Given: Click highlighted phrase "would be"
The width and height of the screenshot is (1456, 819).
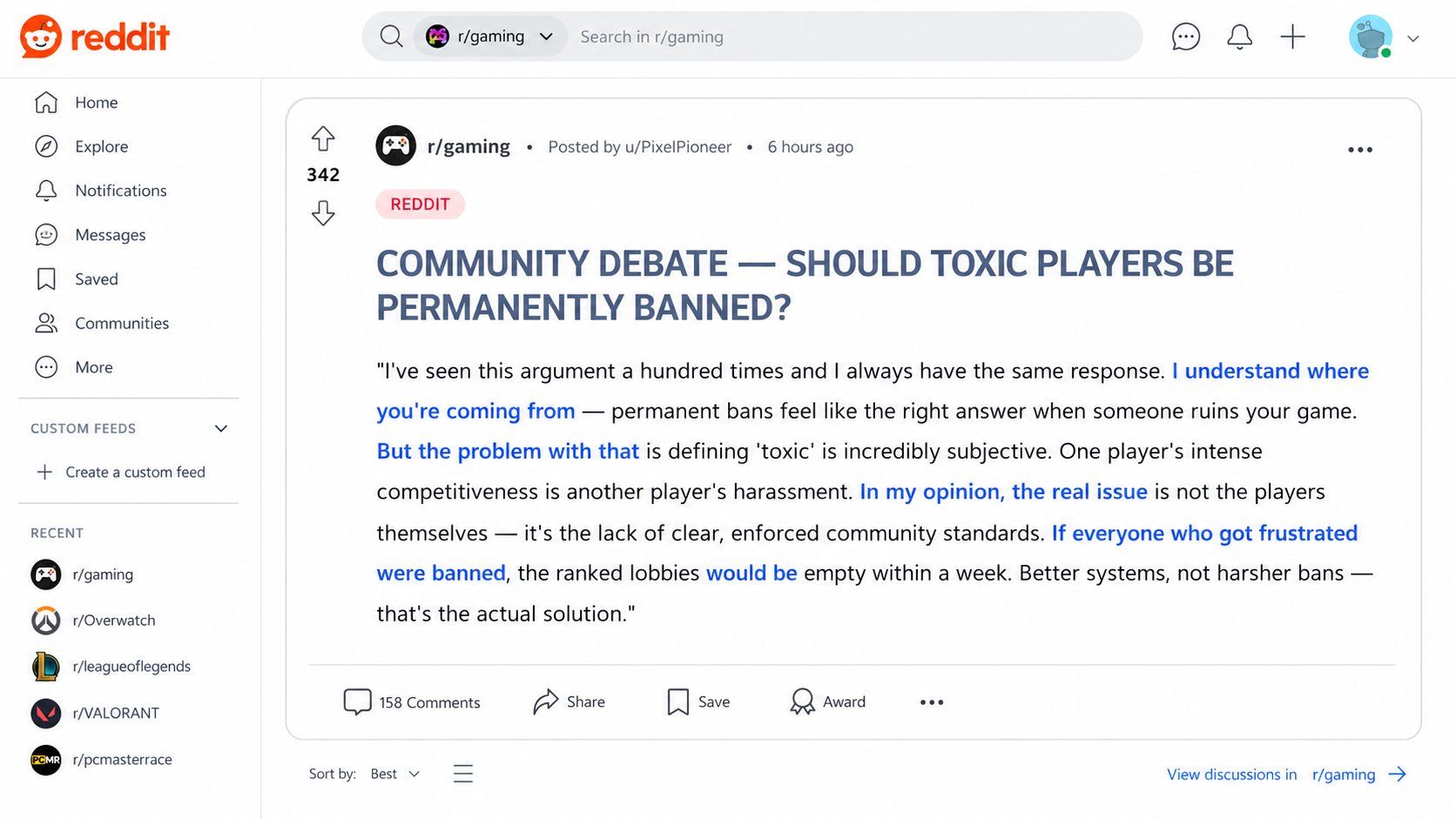Looking at the screenshot, I should click(752, 573).
